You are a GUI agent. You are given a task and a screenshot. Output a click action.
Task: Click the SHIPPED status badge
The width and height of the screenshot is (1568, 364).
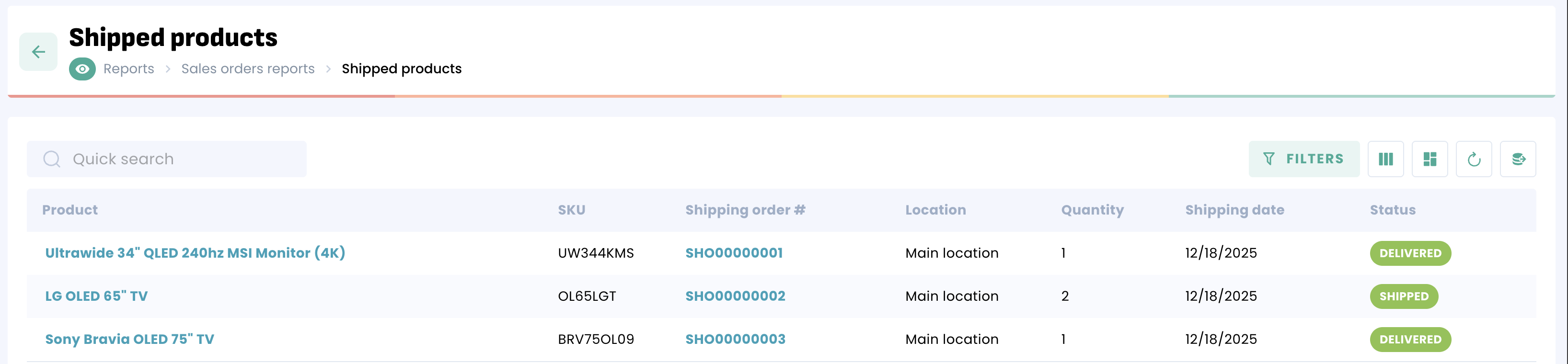pos(1404,296)
